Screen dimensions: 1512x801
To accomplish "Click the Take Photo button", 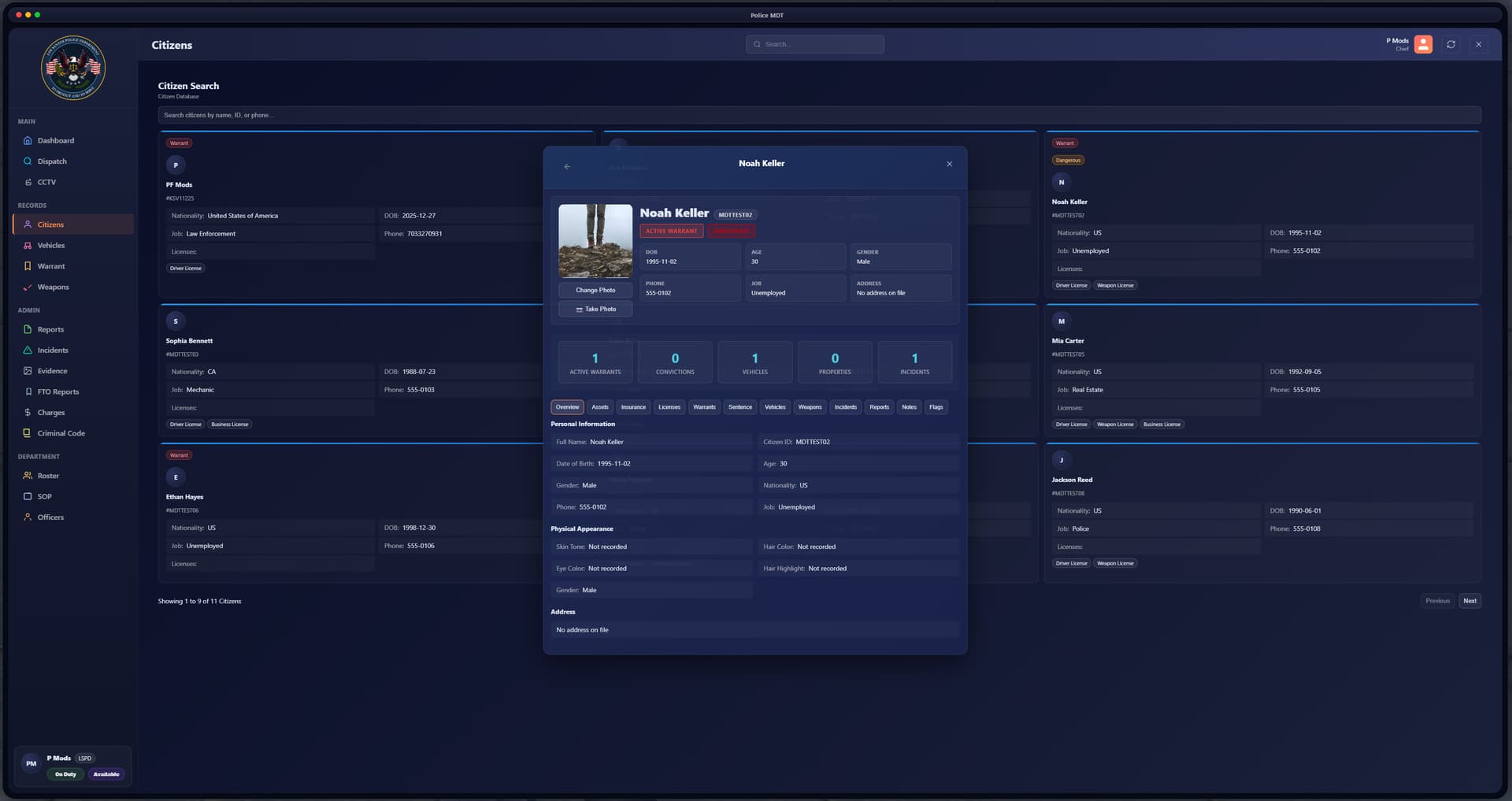I will tap(595, 310).
